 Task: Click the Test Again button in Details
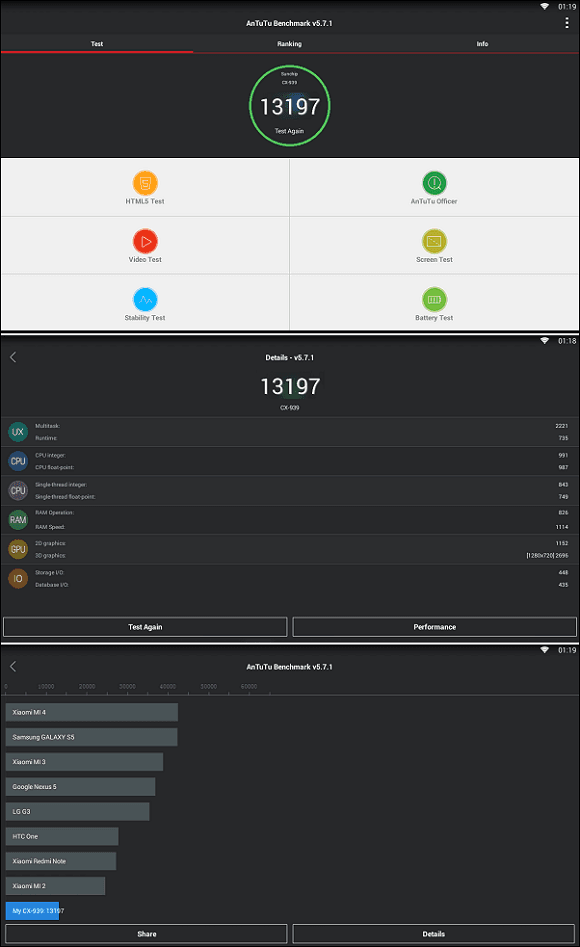145,627
